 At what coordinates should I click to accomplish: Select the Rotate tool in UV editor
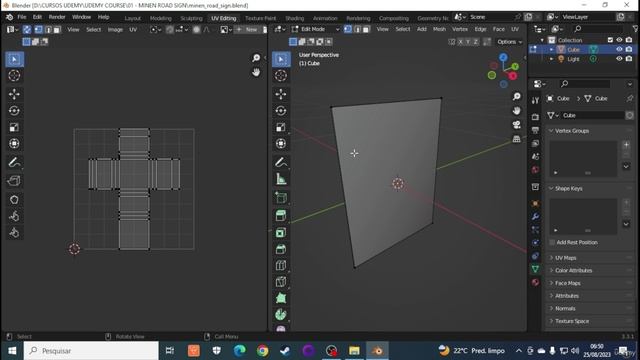point(14,111)
